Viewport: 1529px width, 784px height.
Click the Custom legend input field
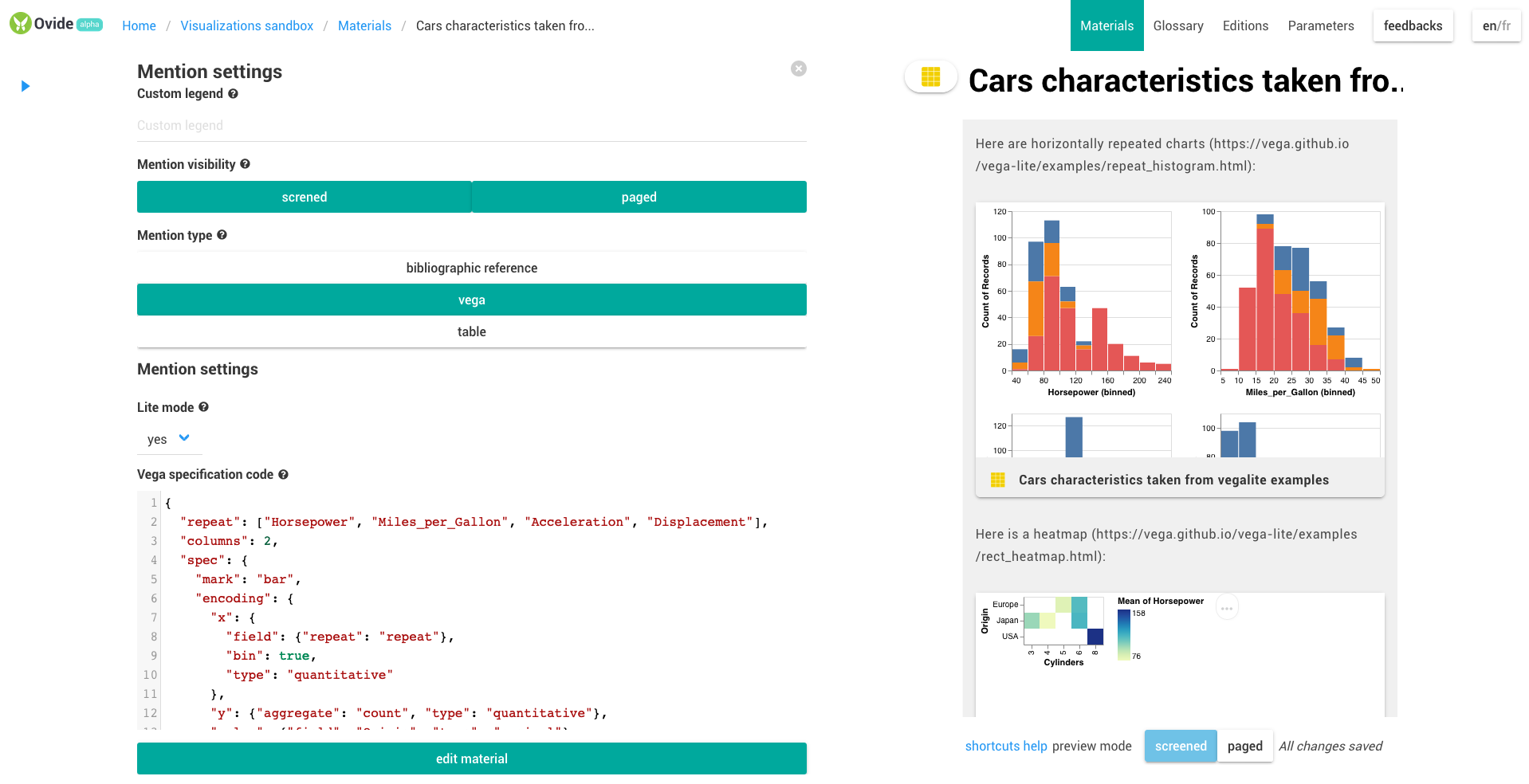point(472,126)
